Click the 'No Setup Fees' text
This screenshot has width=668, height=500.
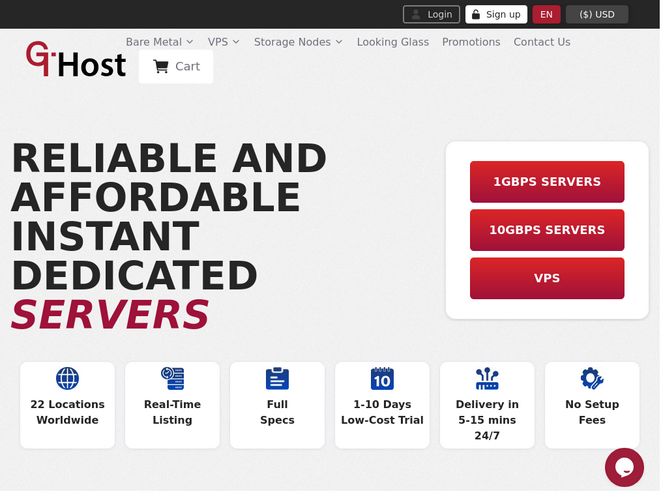[x=592, y=412]
